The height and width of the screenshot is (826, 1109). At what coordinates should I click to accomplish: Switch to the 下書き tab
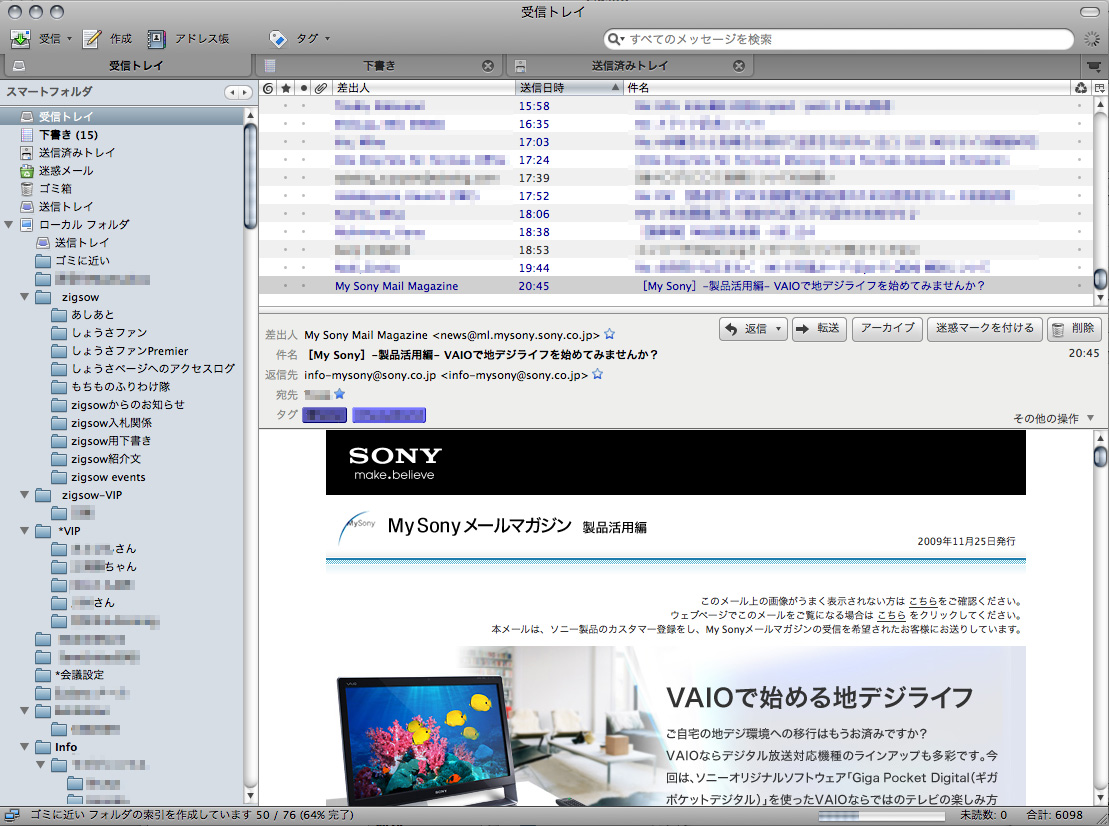379,66
